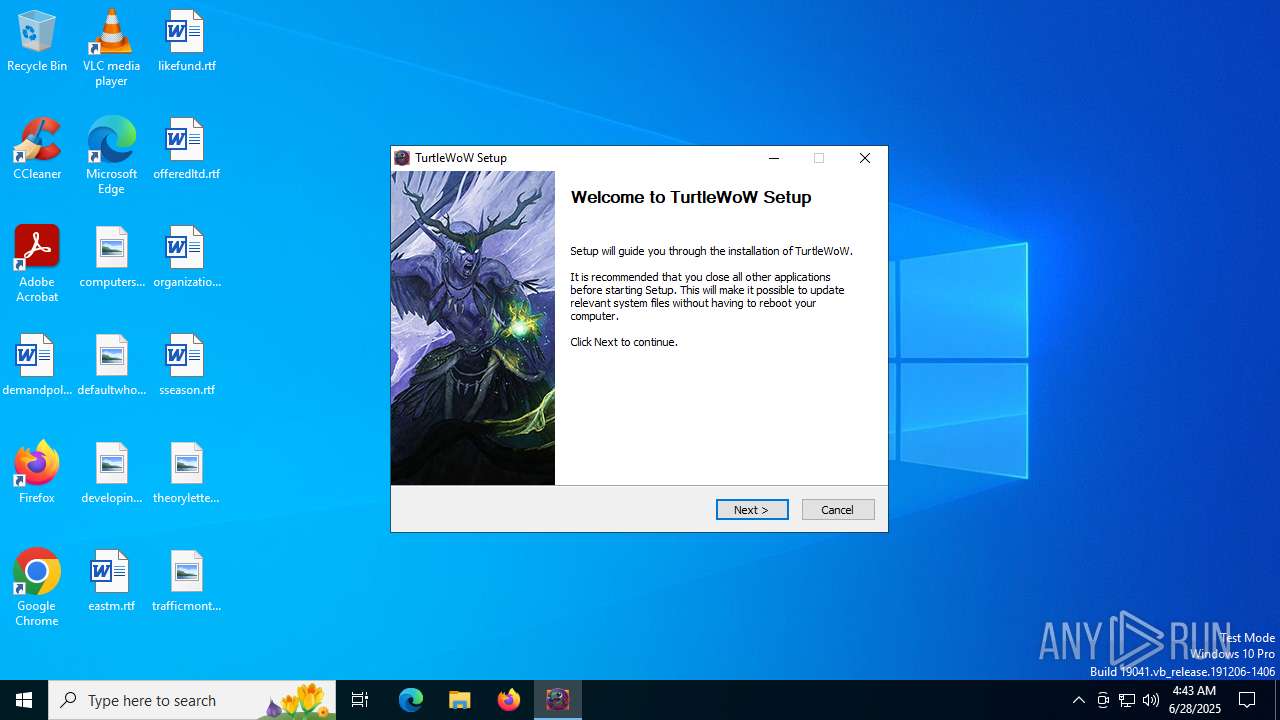
Task: Select the Google Chrome desktop shortcut
Action: (37, 588)
